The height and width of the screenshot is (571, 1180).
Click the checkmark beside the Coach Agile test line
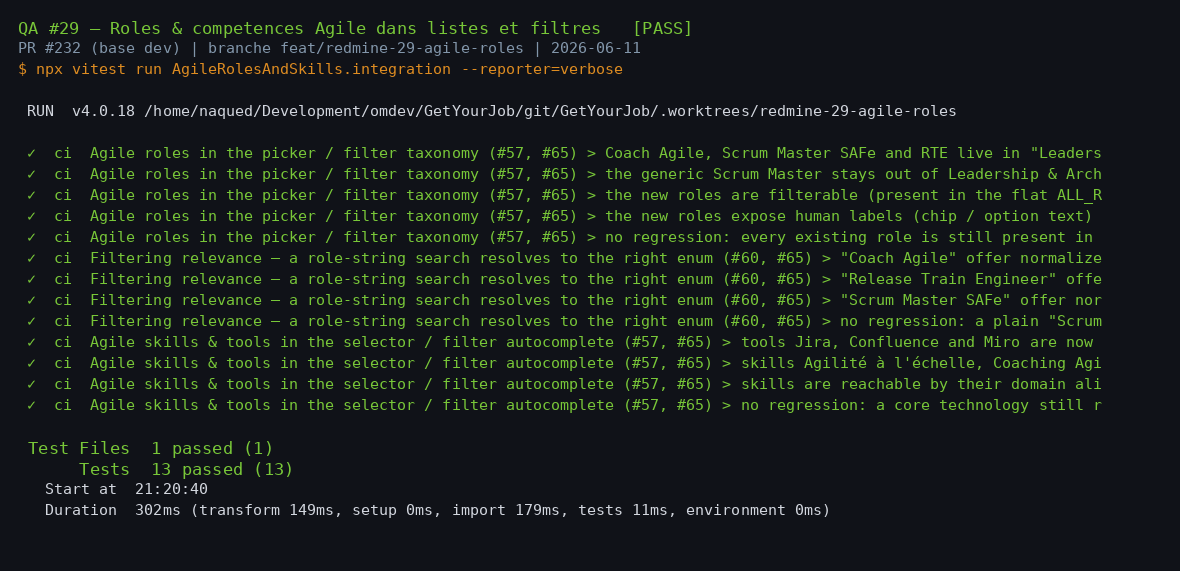coord(32,153)
